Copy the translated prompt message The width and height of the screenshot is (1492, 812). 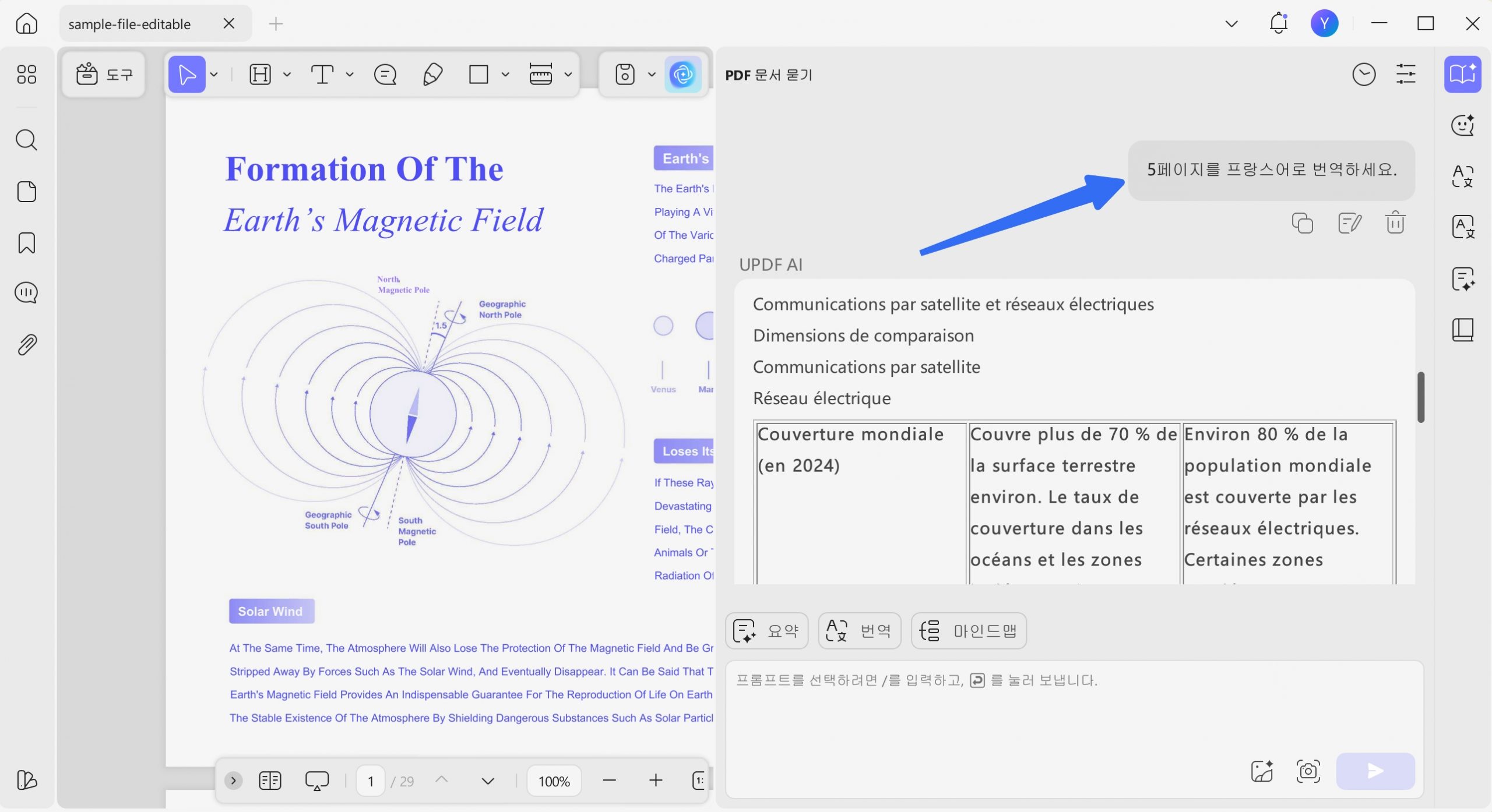[1302, 223]
